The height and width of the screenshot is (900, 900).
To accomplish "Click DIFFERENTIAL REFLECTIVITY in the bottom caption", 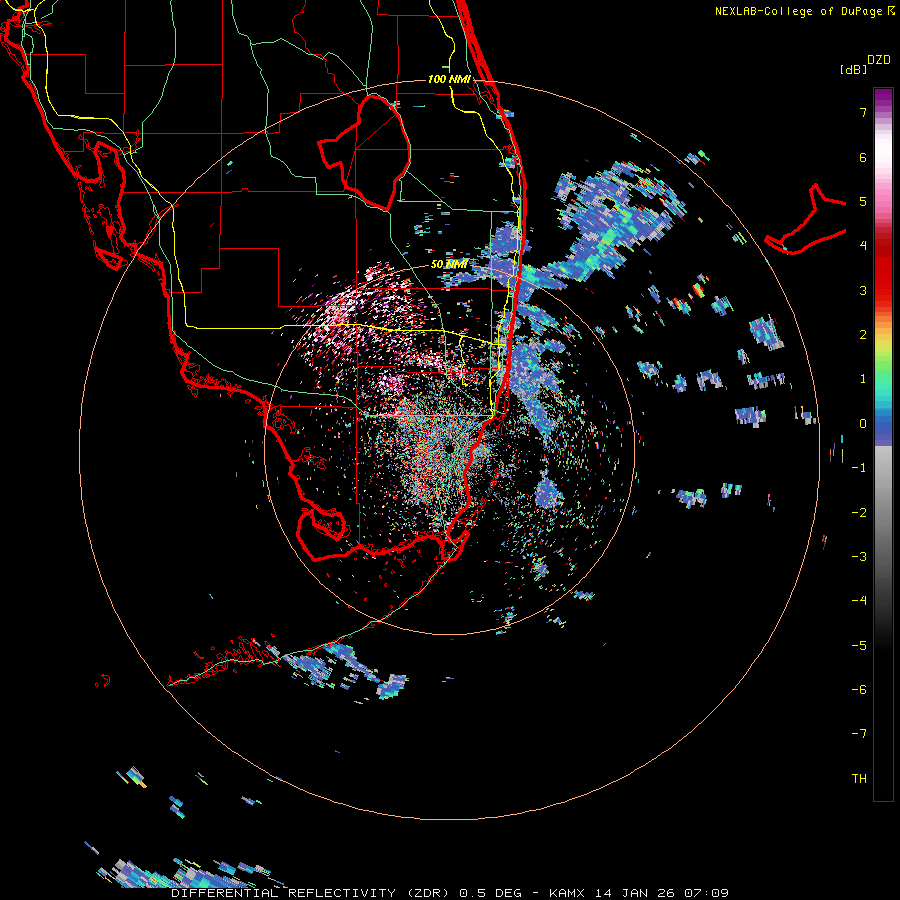I will coord(284,893).
